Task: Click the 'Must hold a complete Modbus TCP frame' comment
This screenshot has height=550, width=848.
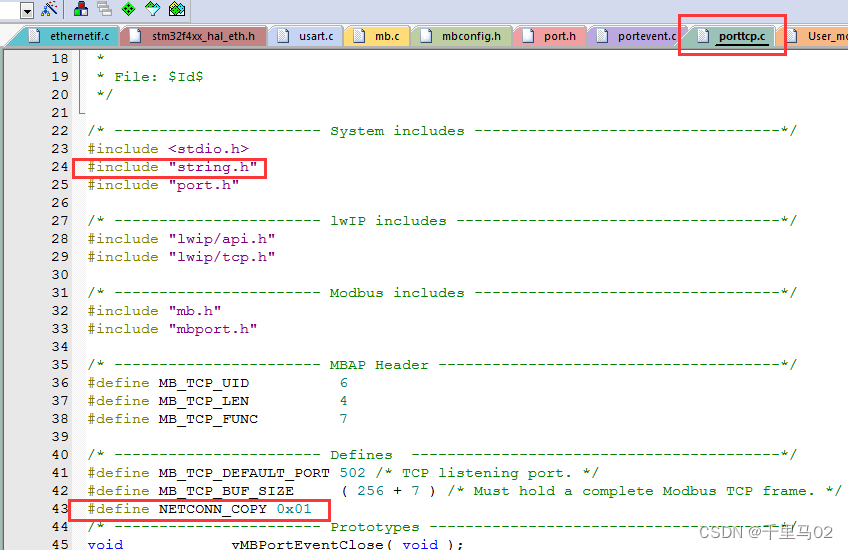Action: 645,491
